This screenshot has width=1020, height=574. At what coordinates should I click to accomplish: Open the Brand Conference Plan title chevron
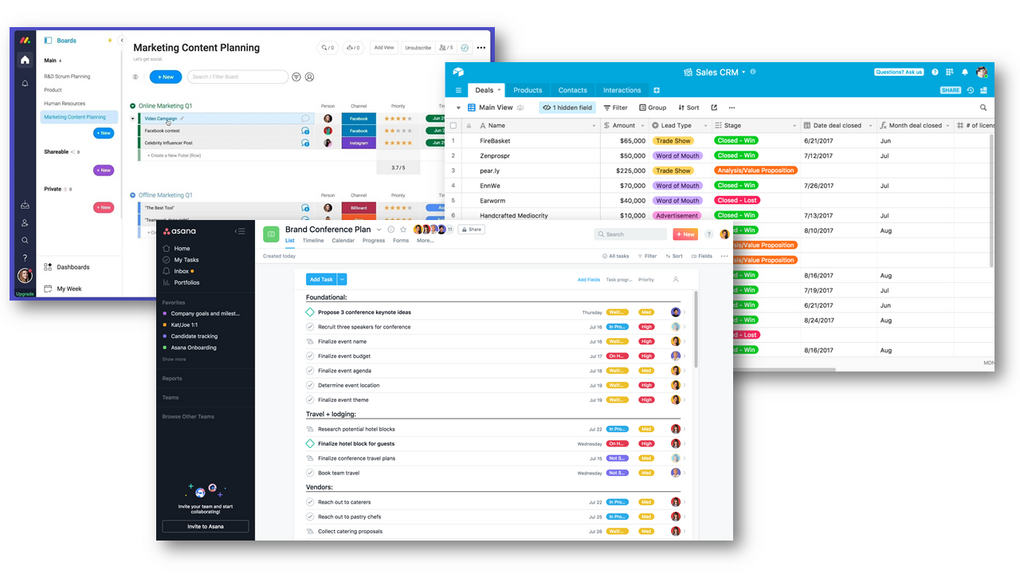[379, 230]
